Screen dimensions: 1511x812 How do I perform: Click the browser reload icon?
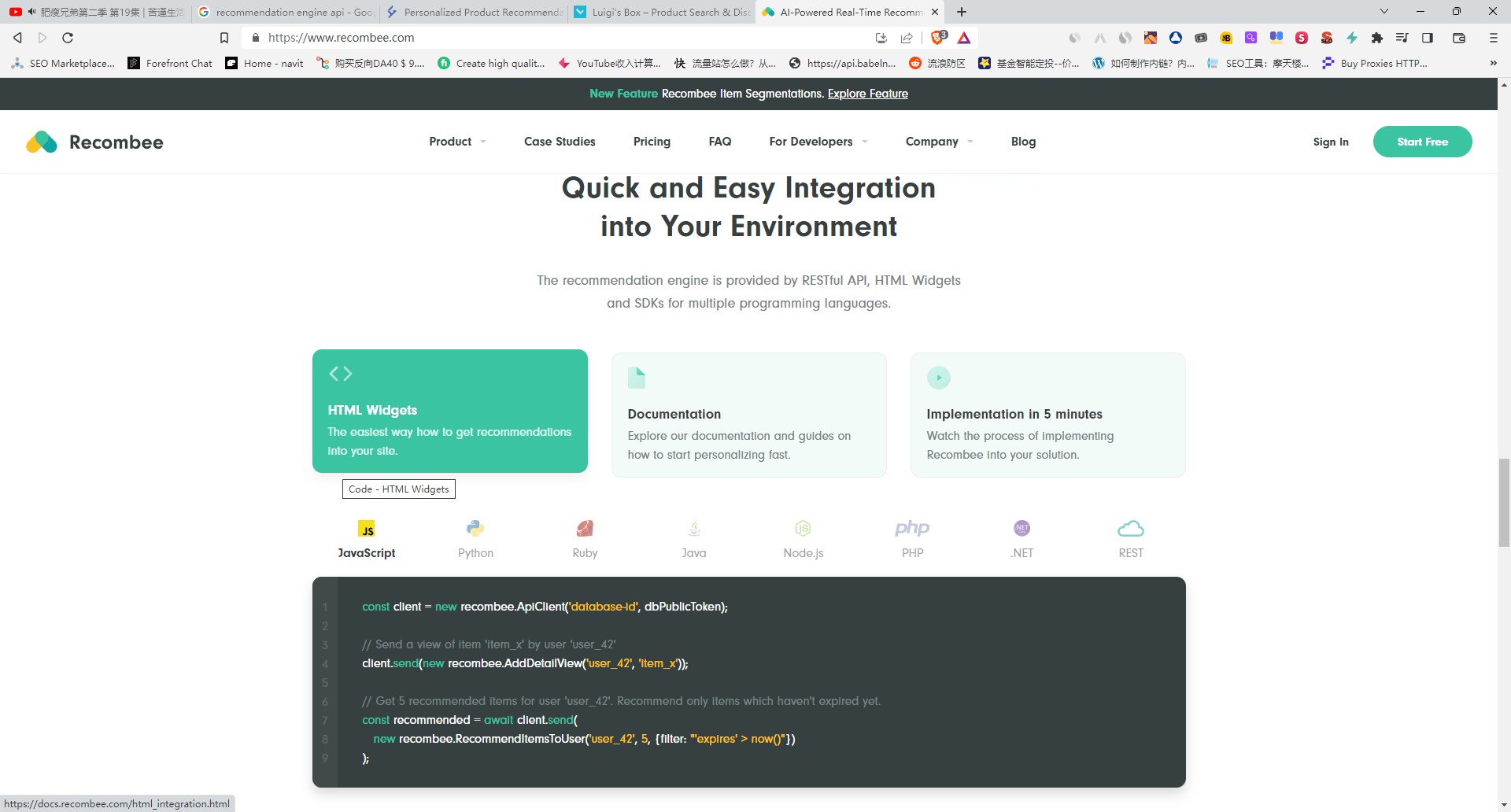(68, 38)
